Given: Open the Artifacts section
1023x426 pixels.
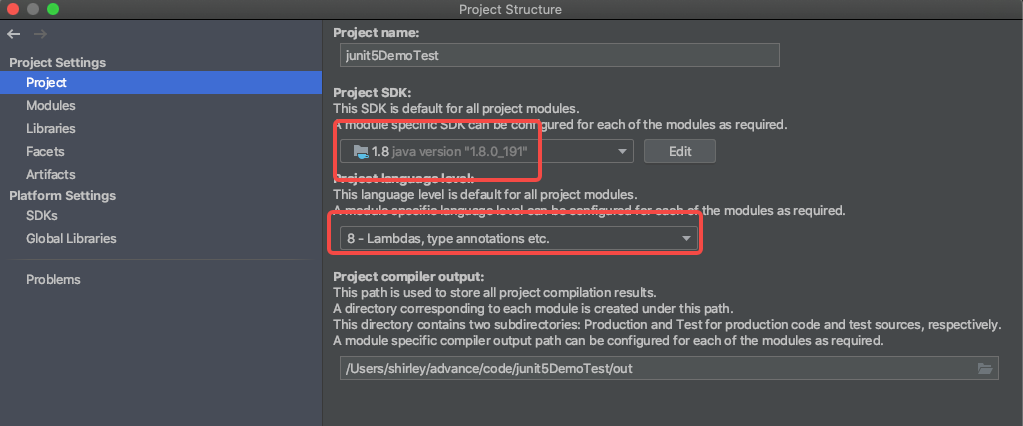Looking at the screenshot, I should coord(51,175).
